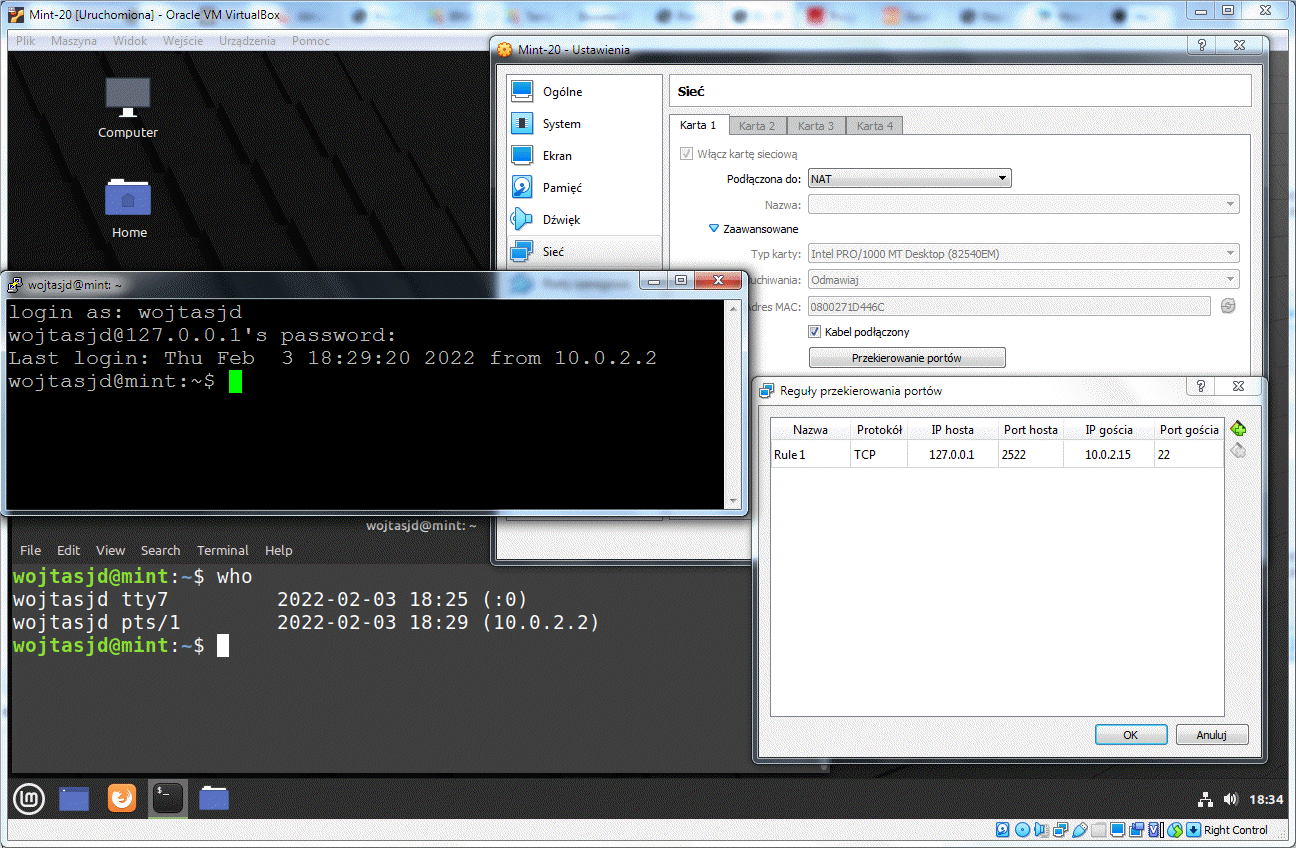
Task: Click the PuTTY window title icon
Action: tap(16, 284)
